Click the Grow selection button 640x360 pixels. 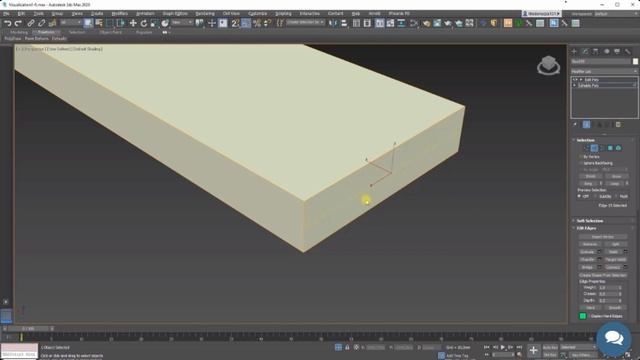tap(616, 176)
